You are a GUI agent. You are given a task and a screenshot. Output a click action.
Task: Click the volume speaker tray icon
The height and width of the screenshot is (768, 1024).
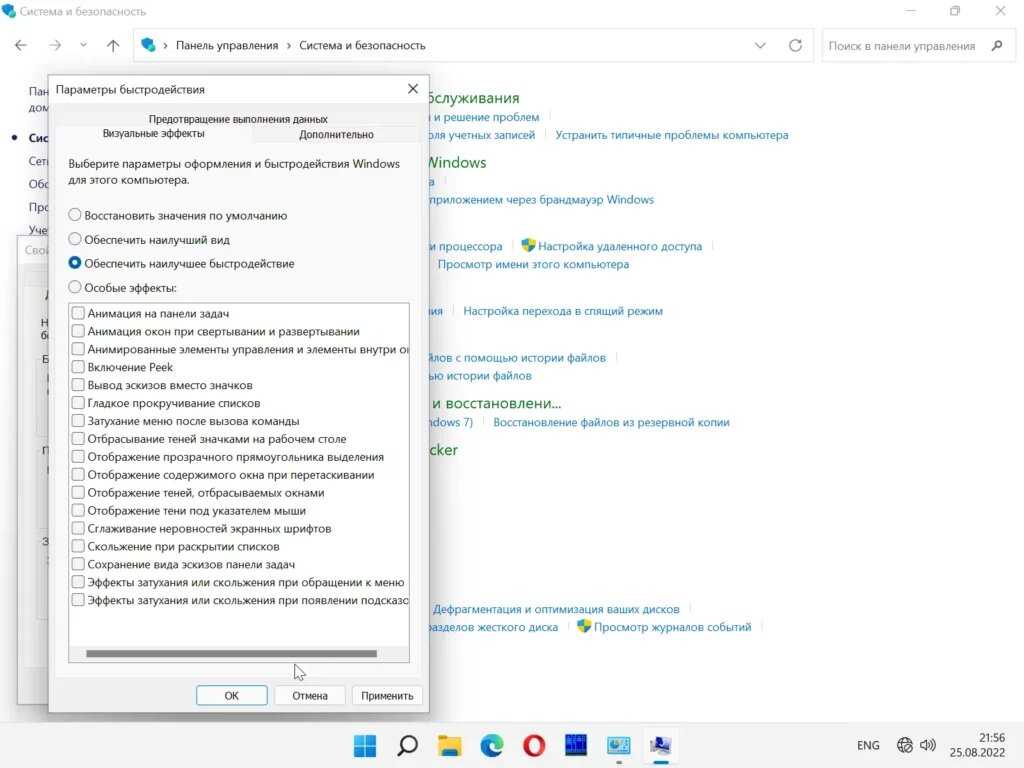point(928,745)
